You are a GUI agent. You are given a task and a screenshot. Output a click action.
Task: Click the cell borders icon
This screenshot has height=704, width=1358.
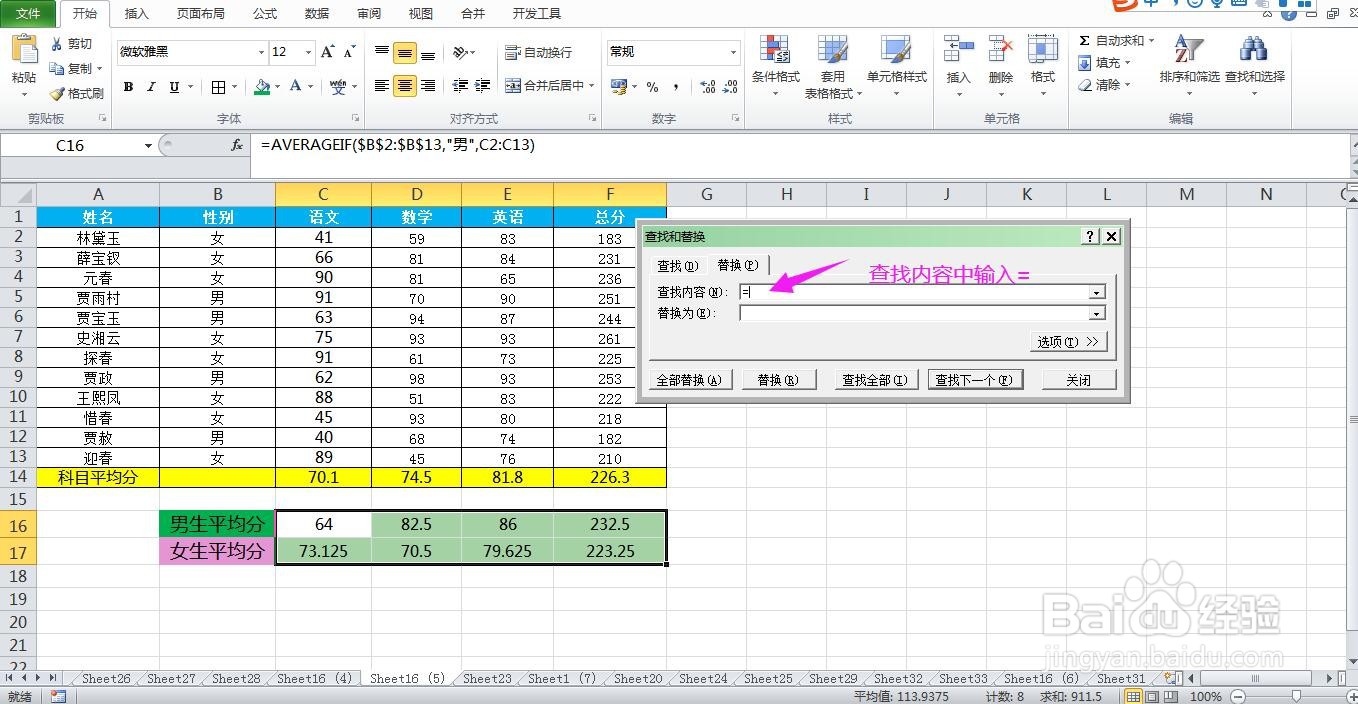pos(219,87)
